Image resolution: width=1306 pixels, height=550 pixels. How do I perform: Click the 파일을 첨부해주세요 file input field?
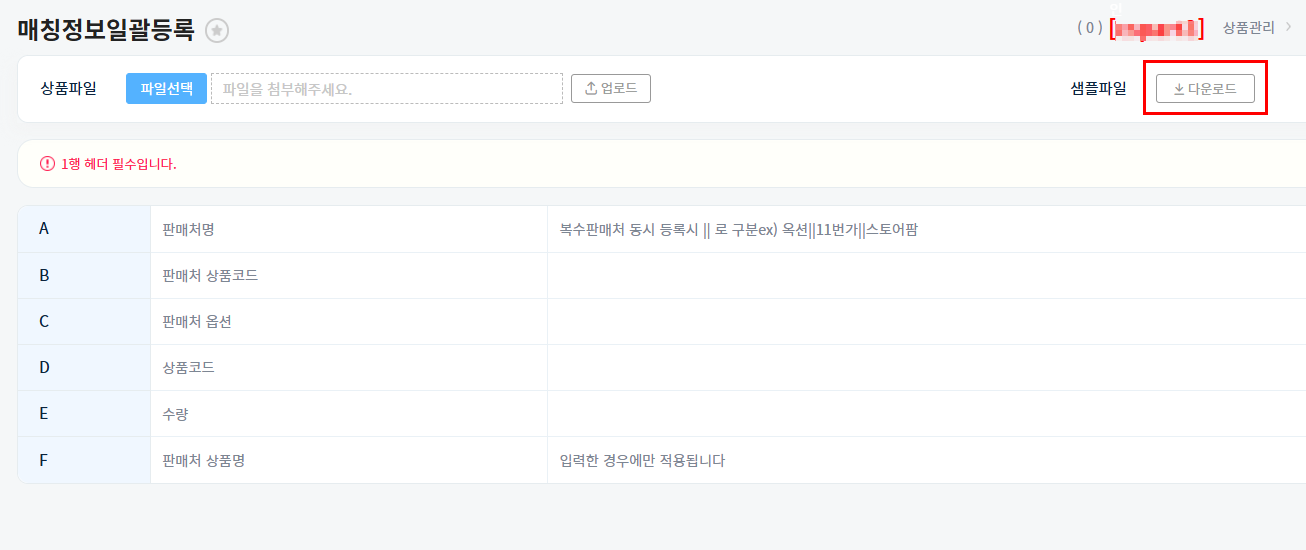(386, 88)
